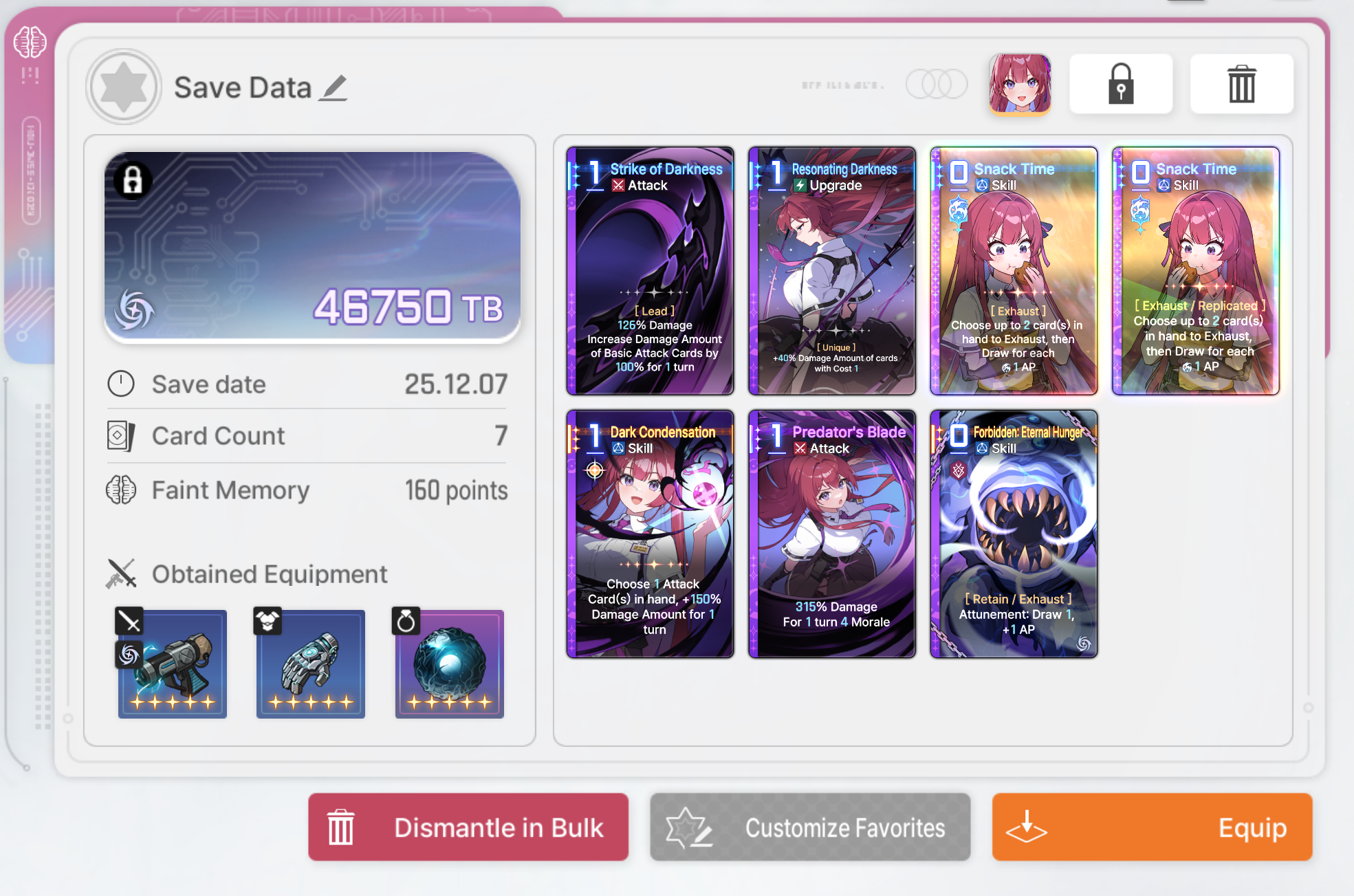Viewport: 1354px width, 896px height.
Task: Click the Customize Favorites button
Action: pyautogui.click(x=810, y=827)
